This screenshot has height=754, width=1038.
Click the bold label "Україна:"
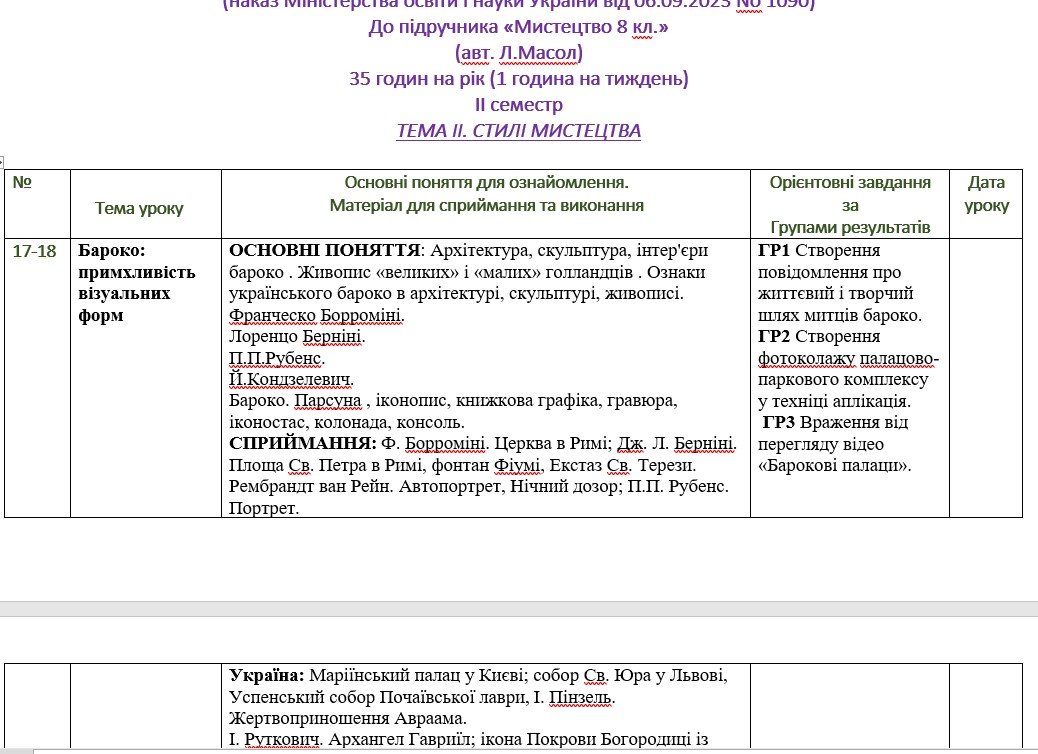[267, 675]
